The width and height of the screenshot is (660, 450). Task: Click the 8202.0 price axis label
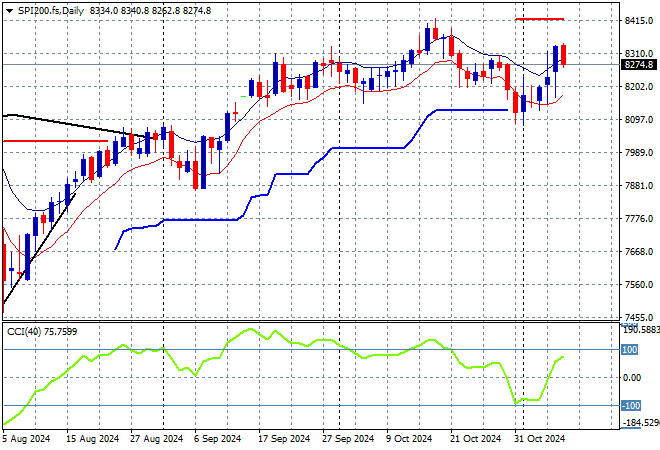pyautogui.click(x=639, y=86)
